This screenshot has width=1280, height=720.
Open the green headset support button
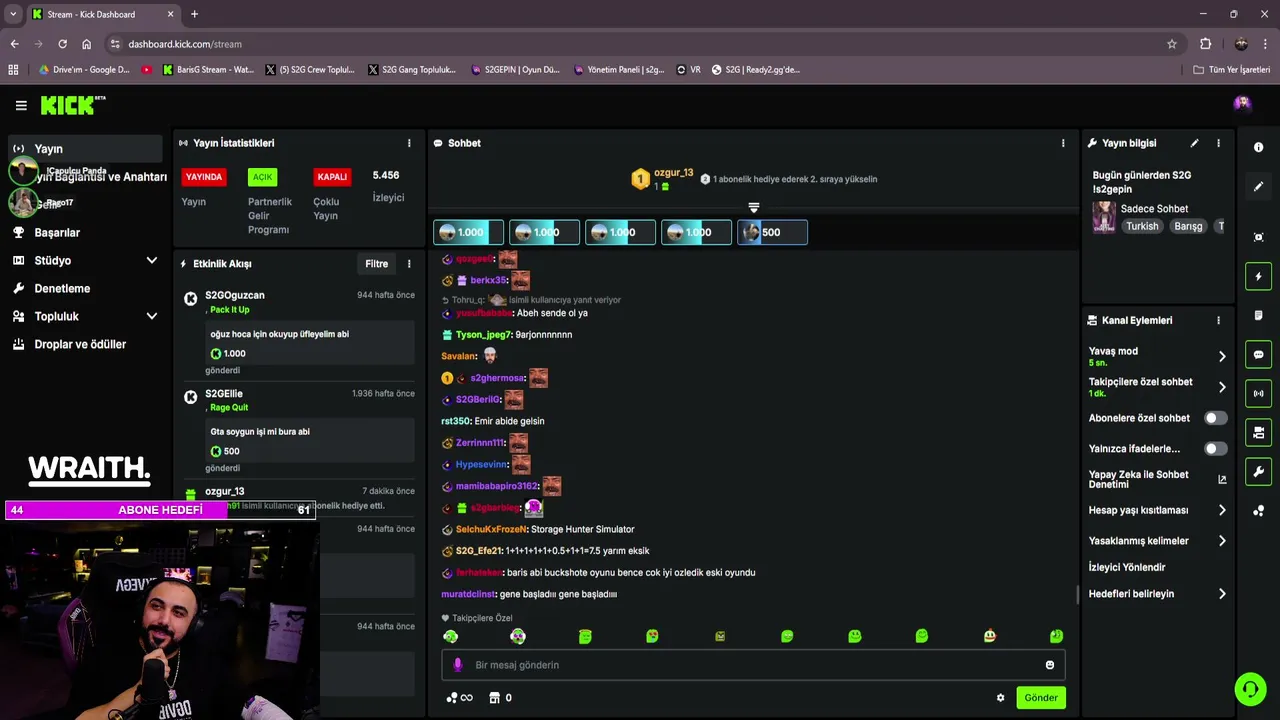click(1250, 689)
